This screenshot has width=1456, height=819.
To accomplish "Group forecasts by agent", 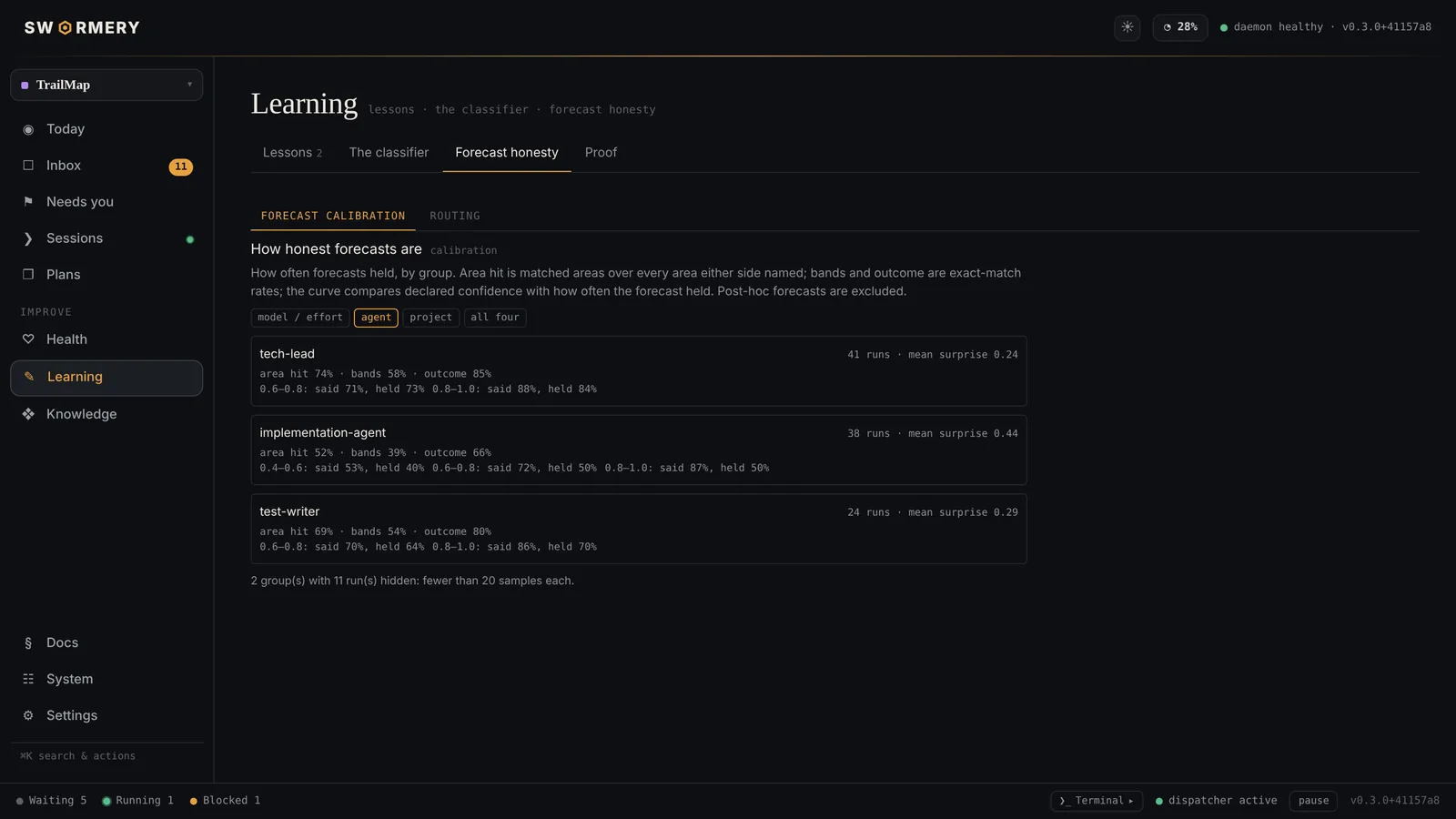I will (x=376, y=318).
